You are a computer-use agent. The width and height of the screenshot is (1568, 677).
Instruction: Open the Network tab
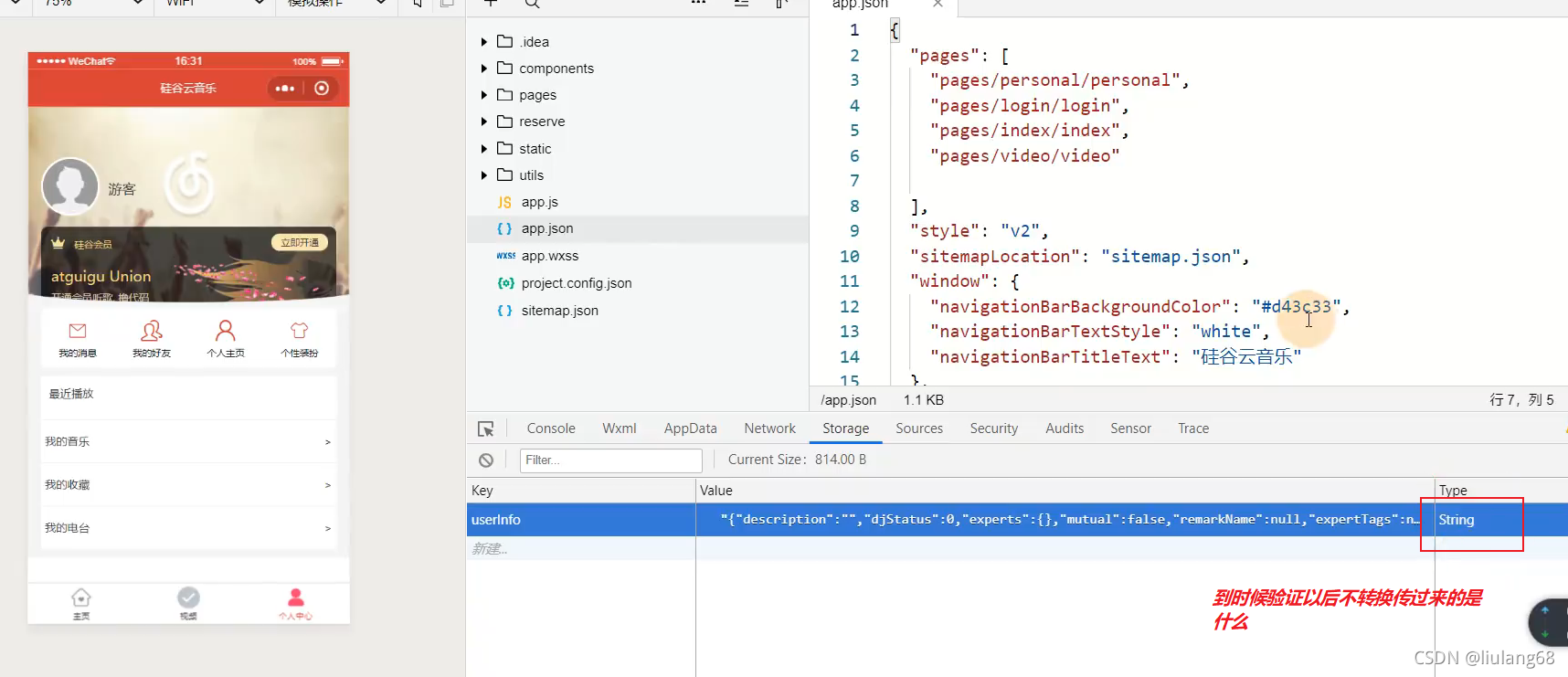click(769, 428)
